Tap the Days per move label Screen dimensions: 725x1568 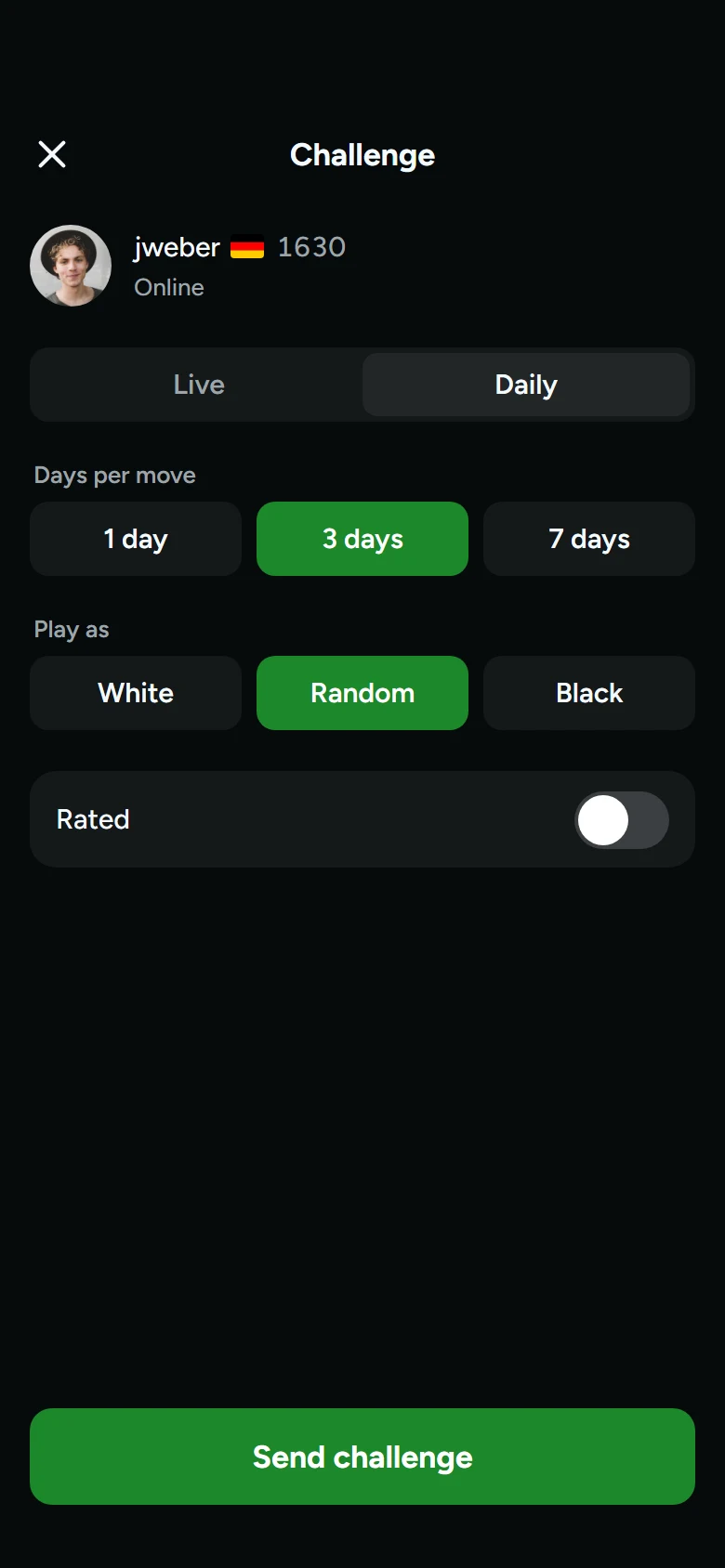[115, 476]
